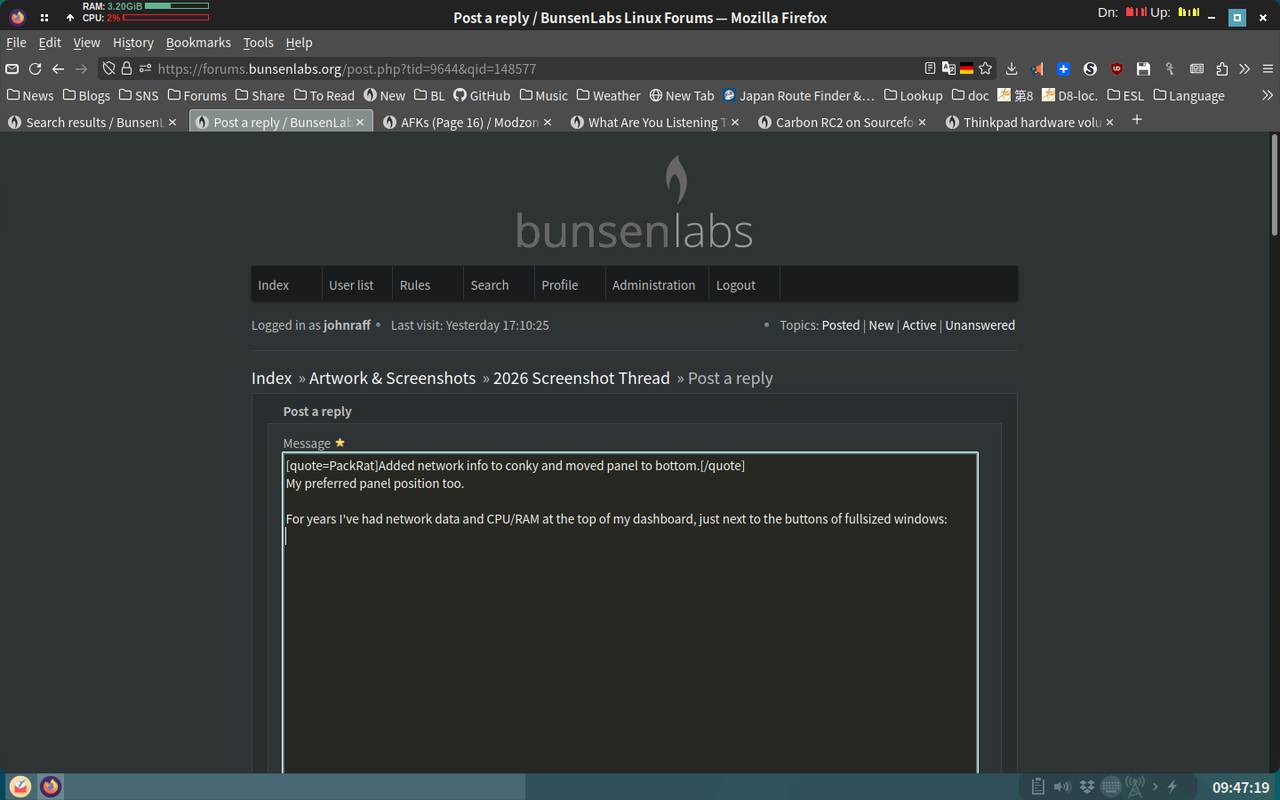Expand hidden bookmarks with the double chevron

click(x=1267, y=95)
